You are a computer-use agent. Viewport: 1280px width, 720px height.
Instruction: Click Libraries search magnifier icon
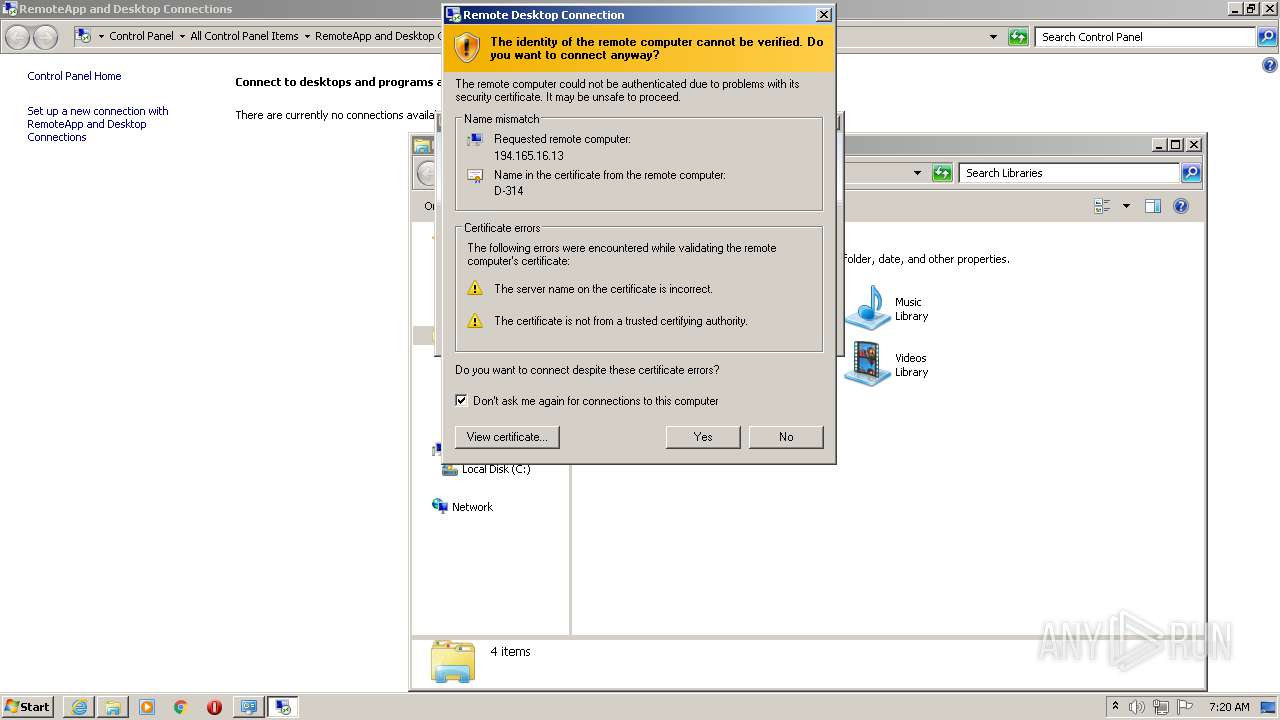[1191, 173]
